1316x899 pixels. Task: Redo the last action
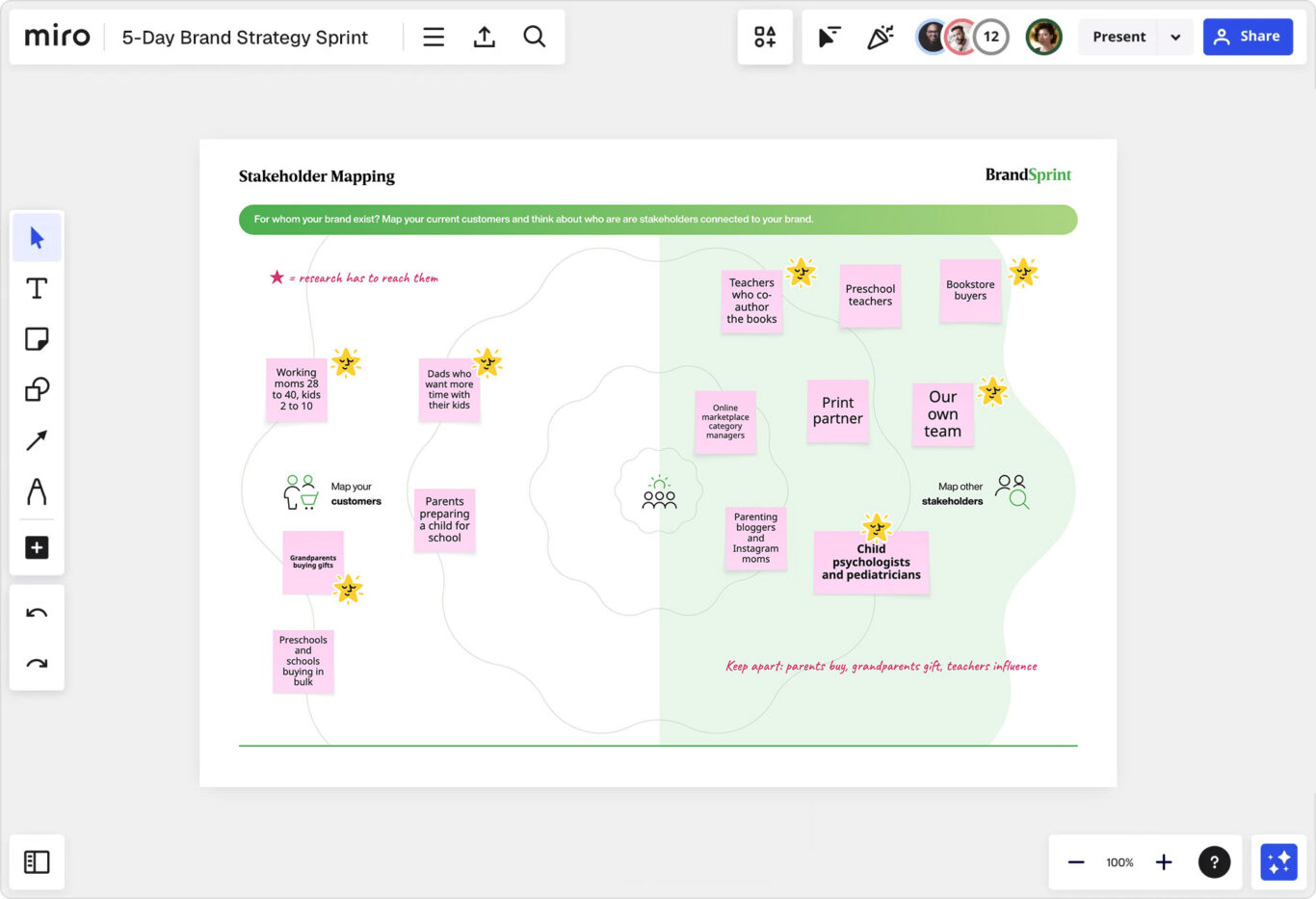(x=37, y=663)
